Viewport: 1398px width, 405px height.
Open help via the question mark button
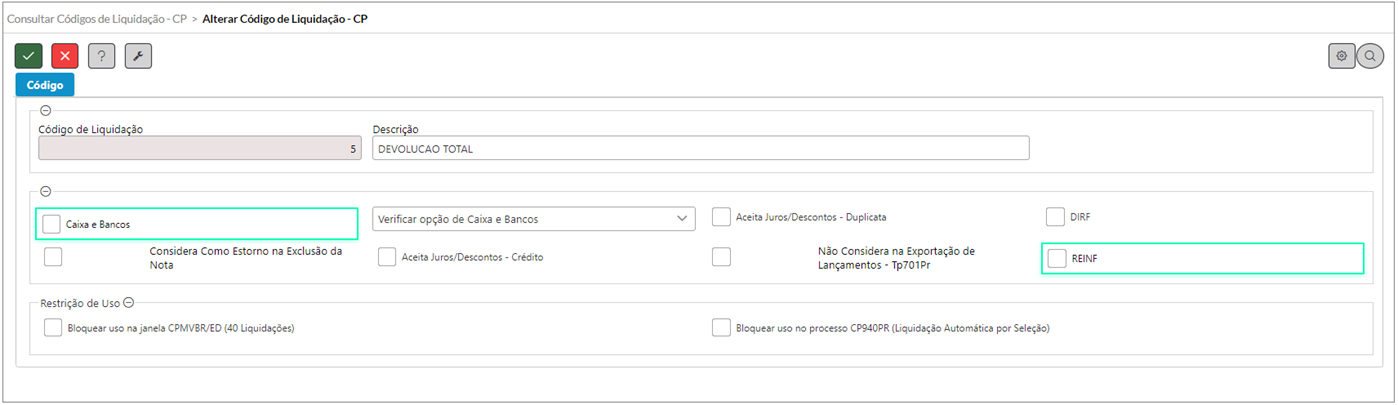(x=101, y=56)
